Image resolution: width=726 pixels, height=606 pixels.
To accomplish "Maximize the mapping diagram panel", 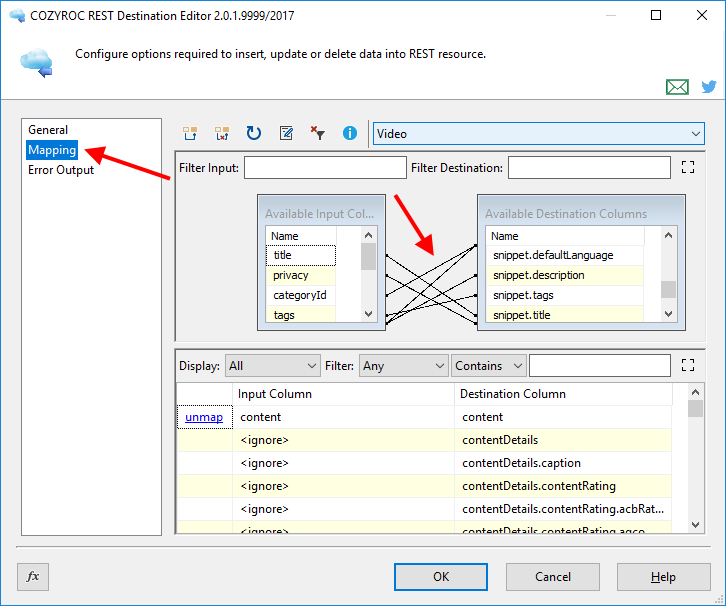I will pos(688,167).
